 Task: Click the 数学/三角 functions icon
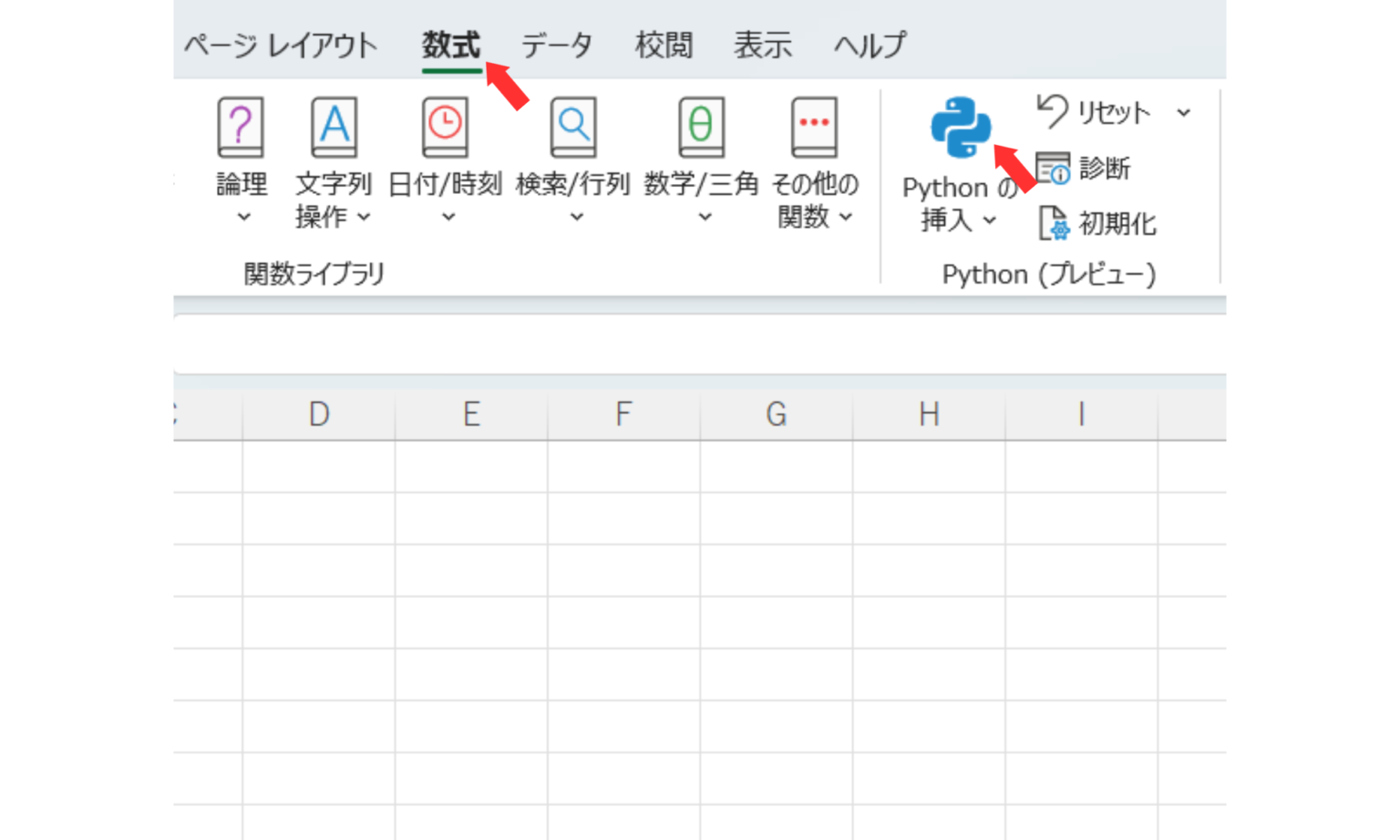tap(702, 128)
